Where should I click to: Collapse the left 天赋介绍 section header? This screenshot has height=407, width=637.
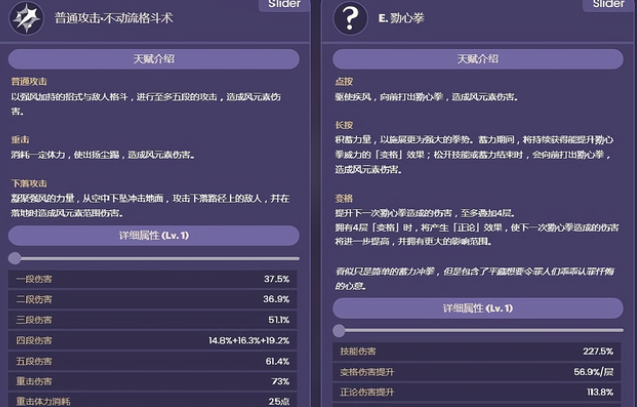[x=154, y=59]
